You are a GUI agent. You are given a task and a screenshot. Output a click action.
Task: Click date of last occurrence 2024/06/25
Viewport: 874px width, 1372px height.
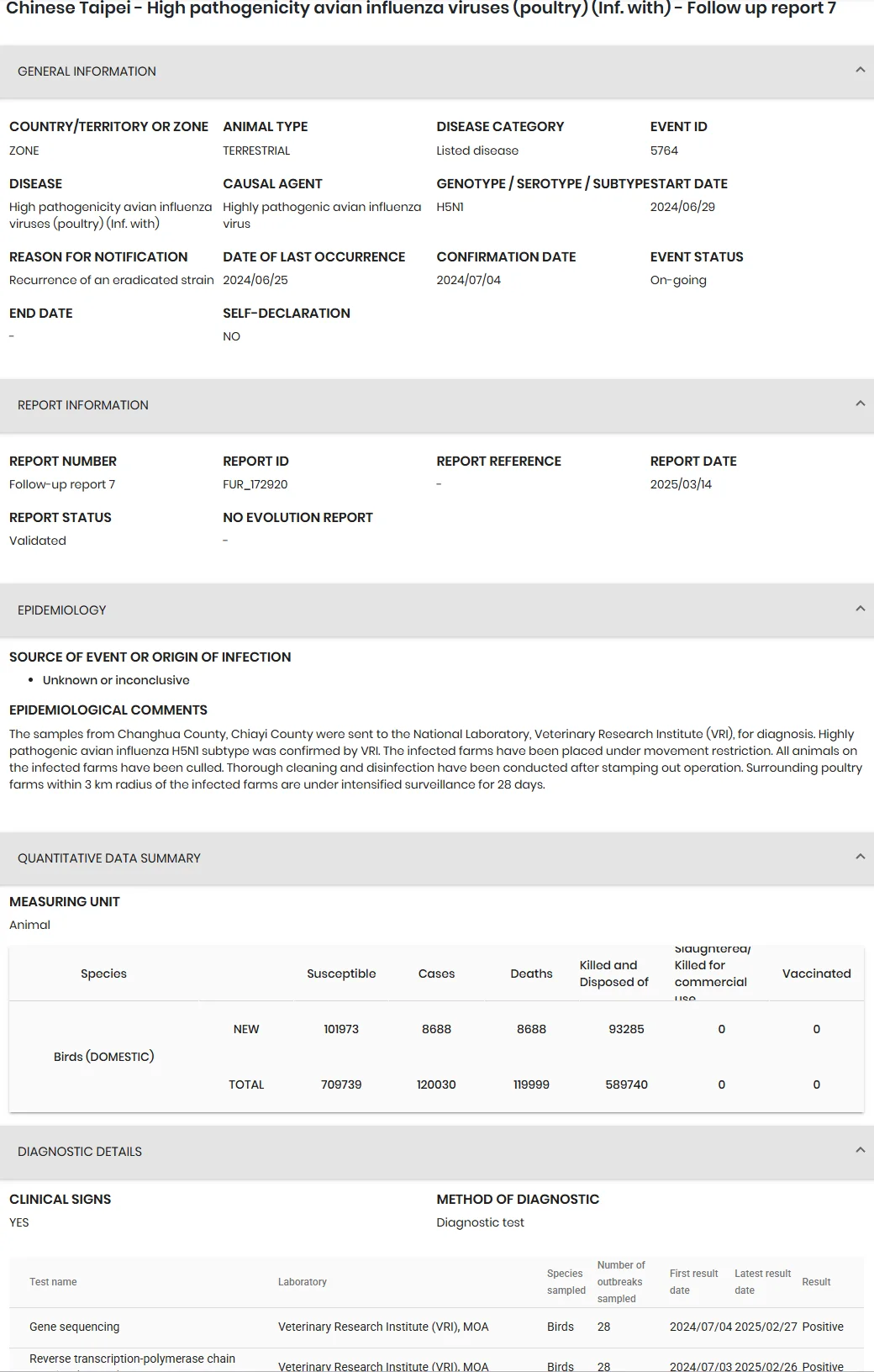[255, 280]
